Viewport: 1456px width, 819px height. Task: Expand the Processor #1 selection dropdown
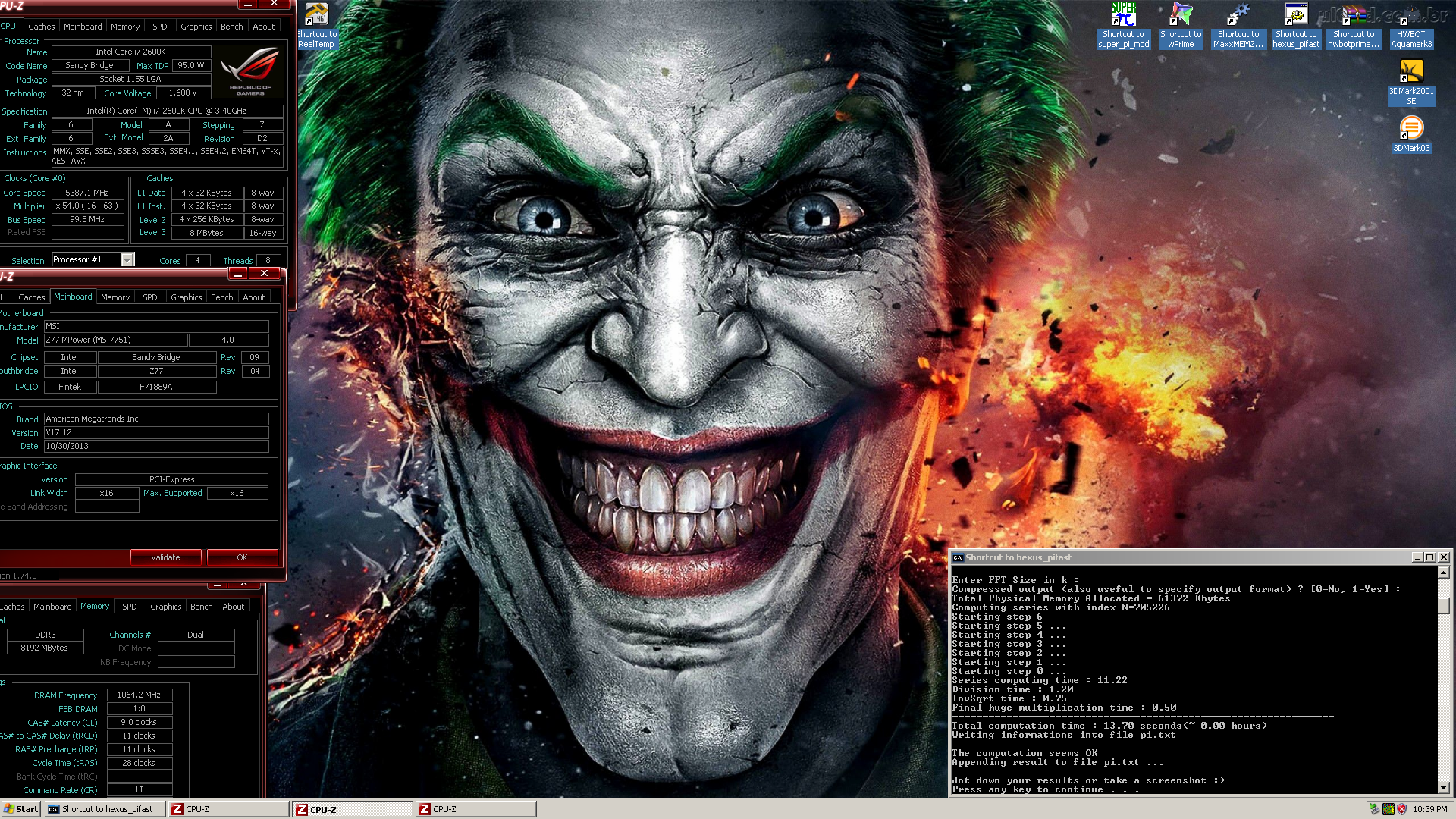tap(127, 260)
